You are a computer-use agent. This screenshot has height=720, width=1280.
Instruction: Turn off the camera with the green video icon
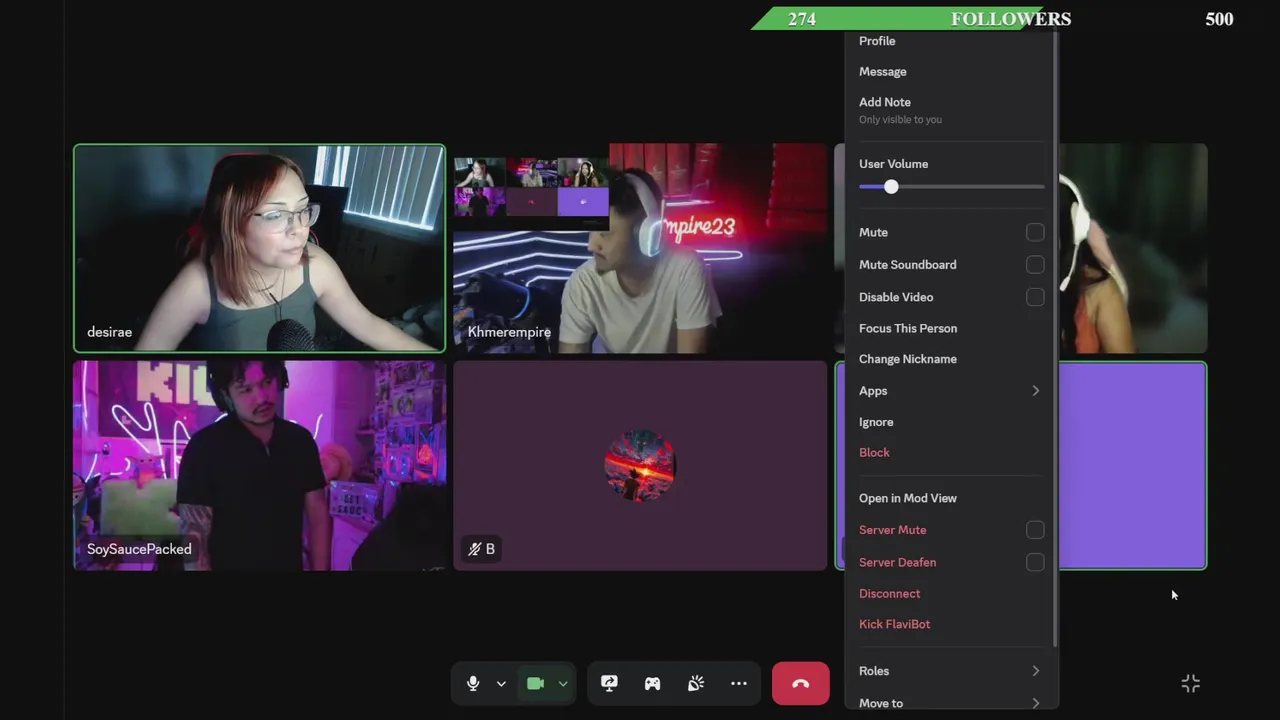pos(536,684)
